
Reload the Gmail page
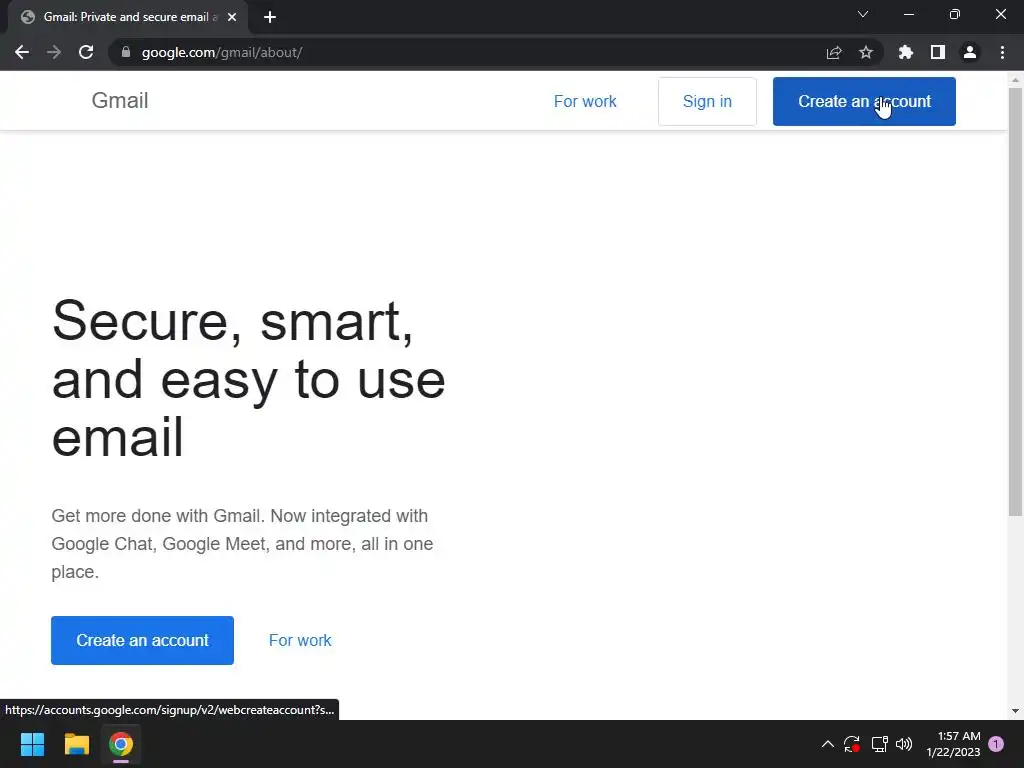tap(86, 52)
